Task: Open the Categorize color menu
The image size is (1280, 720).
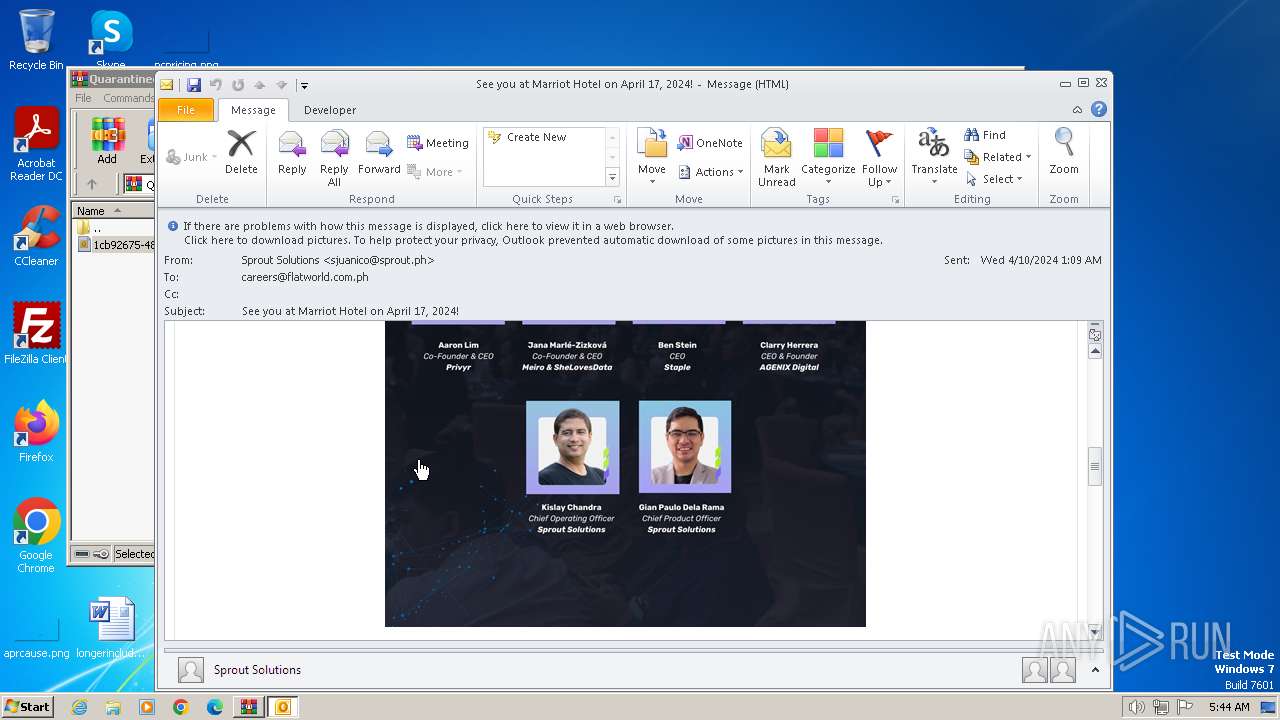Action: [828, 158]
